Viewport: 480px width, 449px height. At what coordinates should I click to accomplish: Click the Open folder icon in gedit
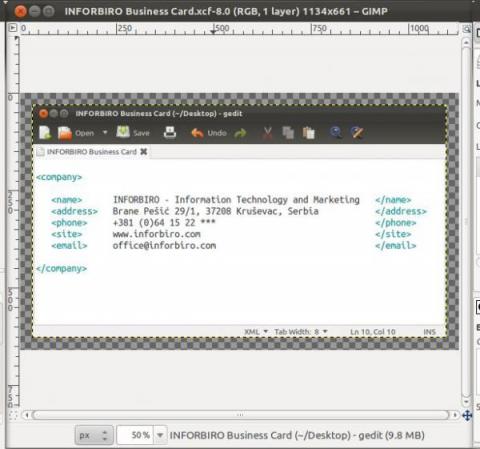point(65,133)
